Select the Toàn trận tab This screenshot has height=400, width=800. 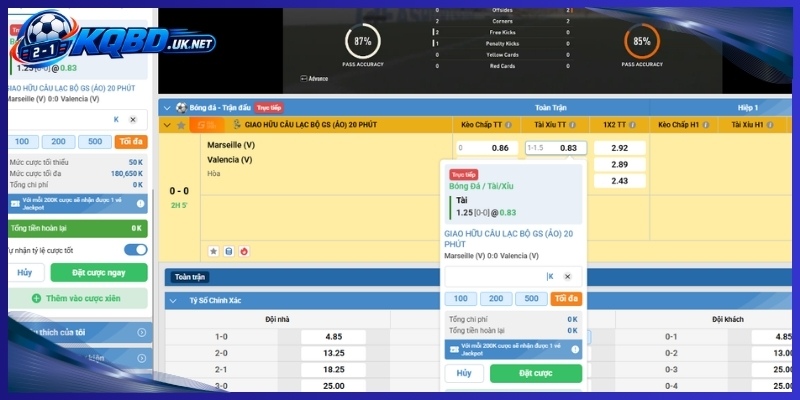pos(189,277)
